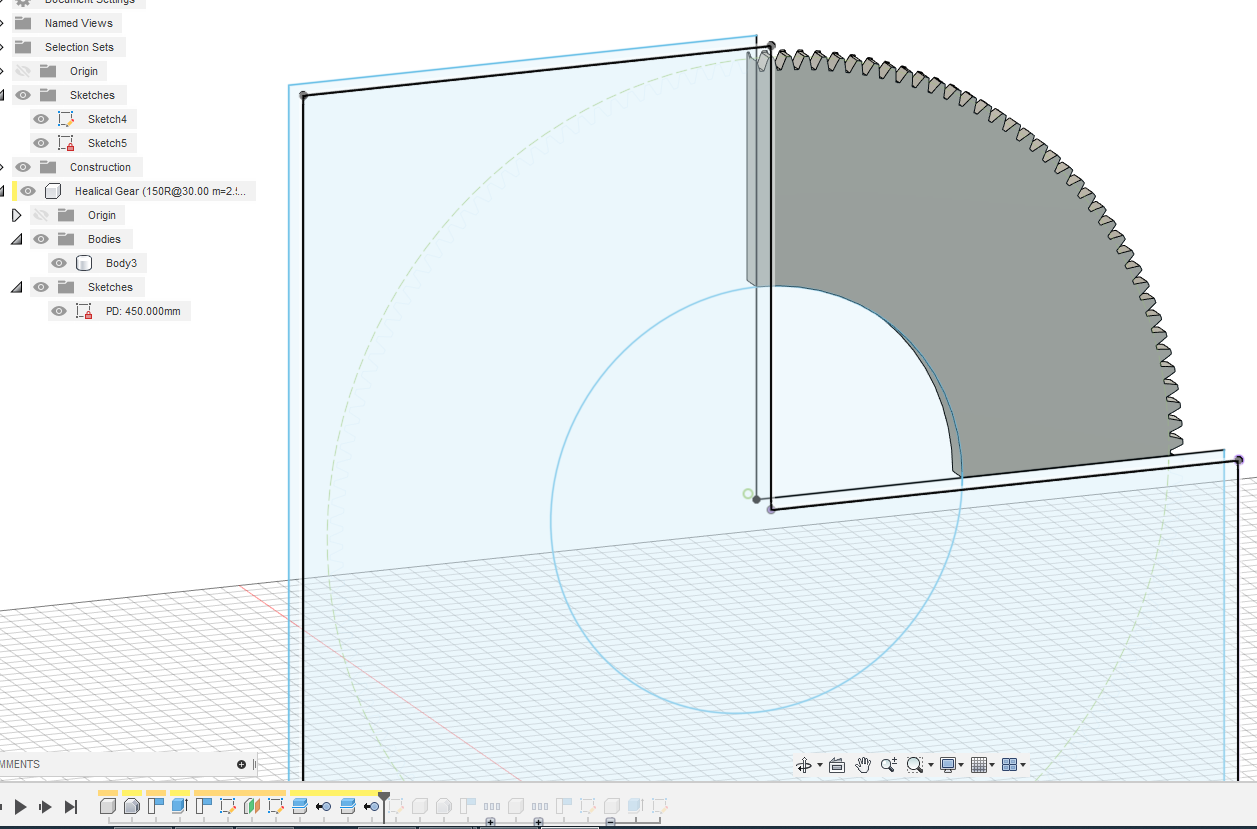Viewport: 1257px width, 829px height.
Task: Open the Orbit tool dropdown arrow
Action: click(x=819, y=766)
